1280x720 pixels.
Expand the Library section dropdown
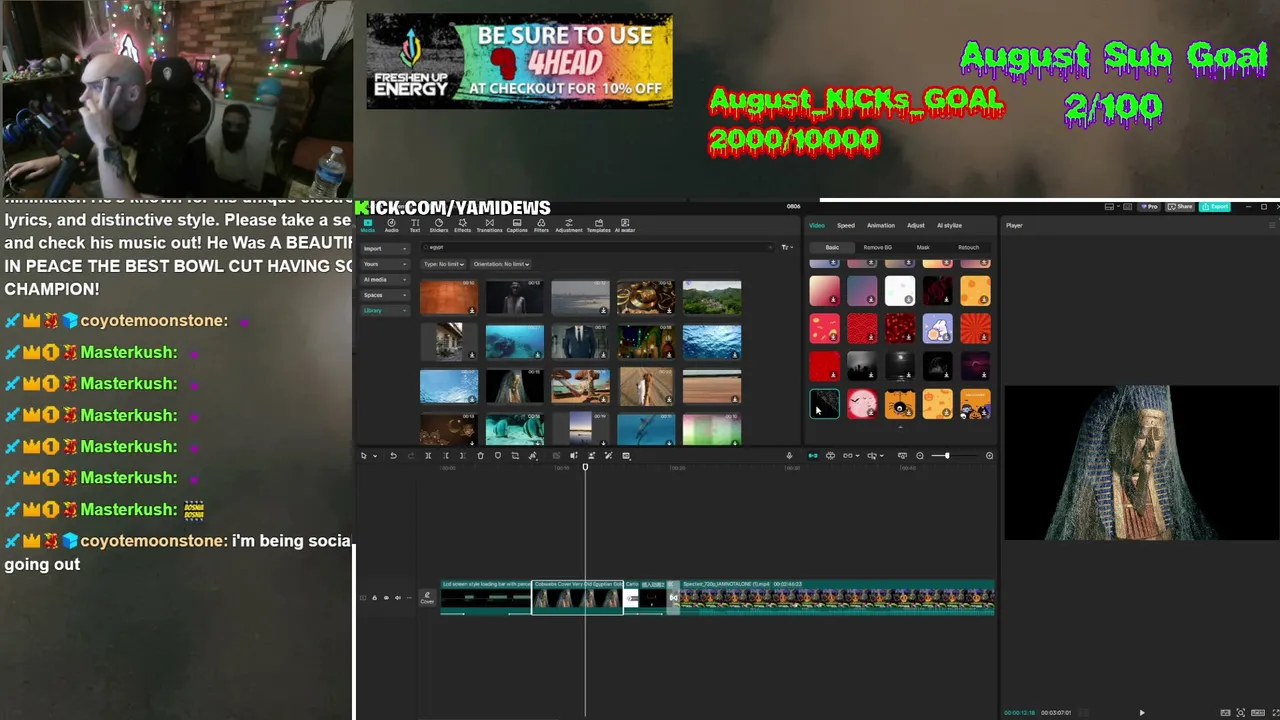click(x=385, y=310)
